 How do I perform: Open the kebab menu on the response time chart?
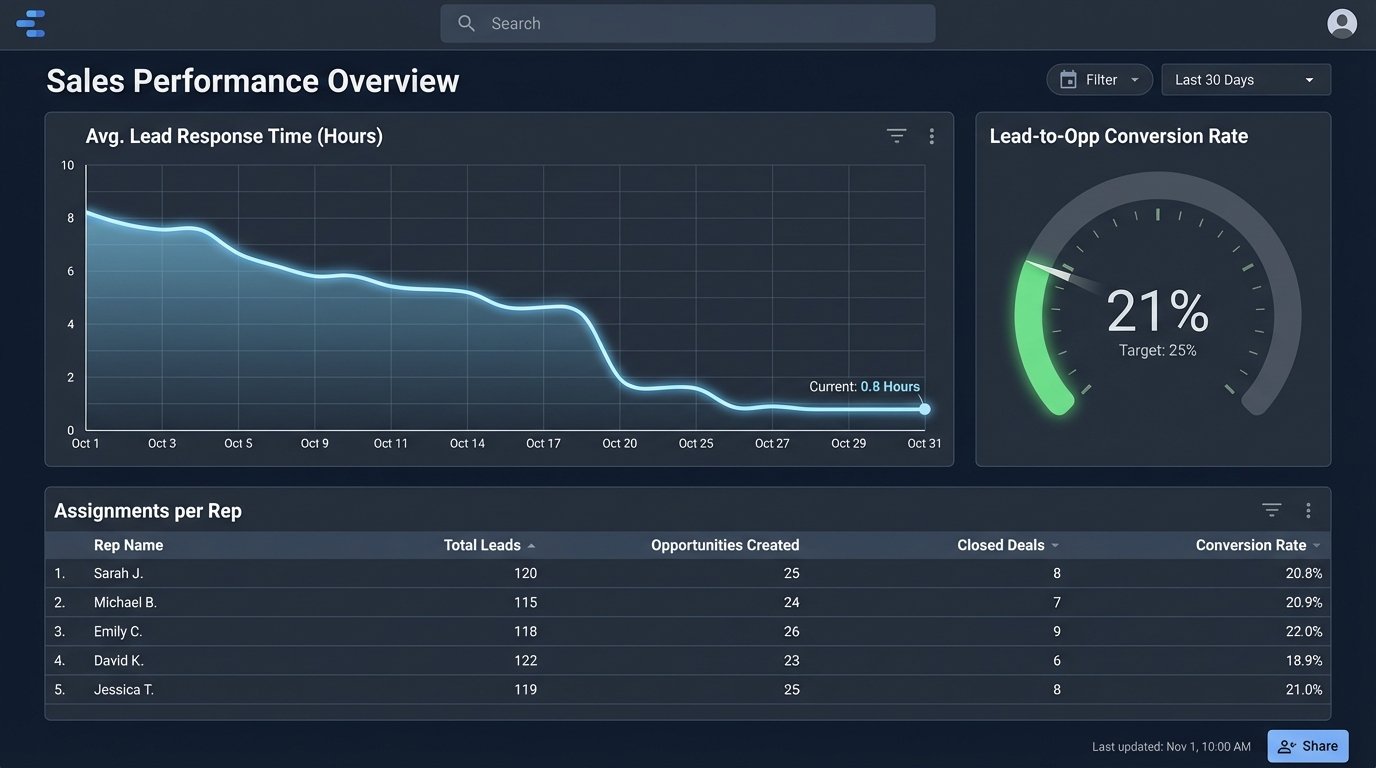[x=931, y=135]
